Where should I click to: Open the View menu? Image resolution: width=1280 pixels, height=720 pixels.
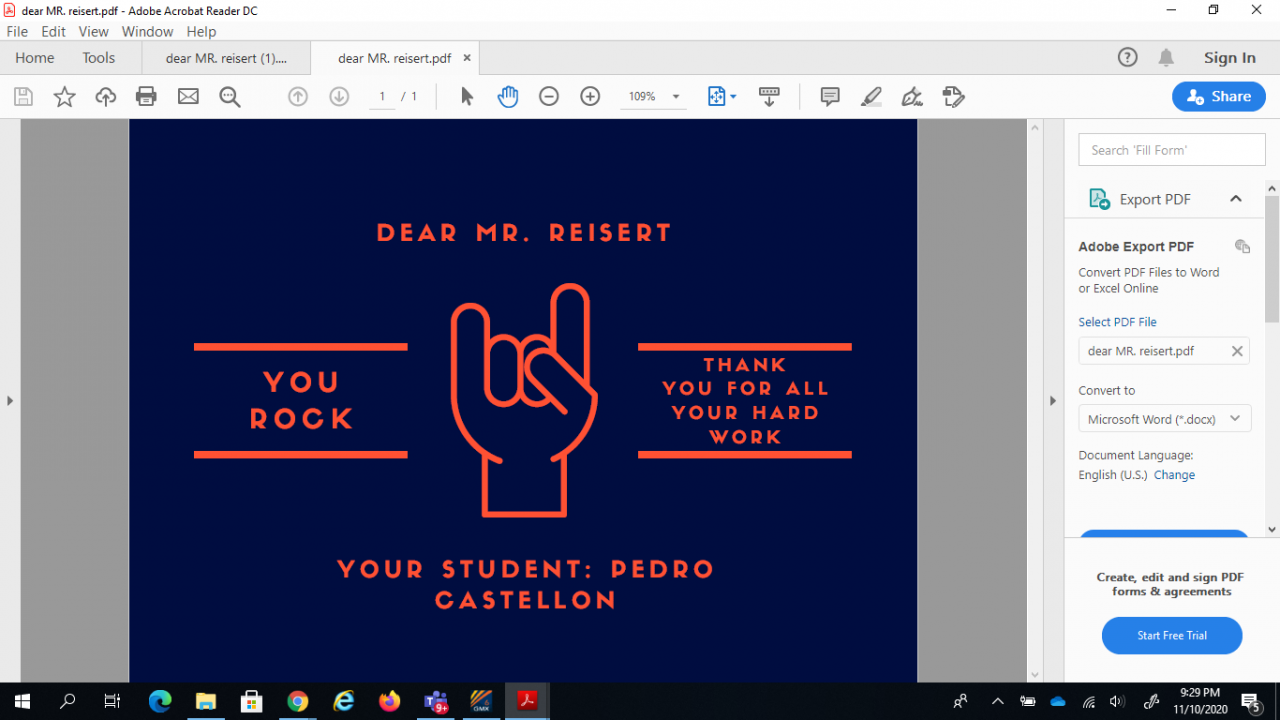93,32
